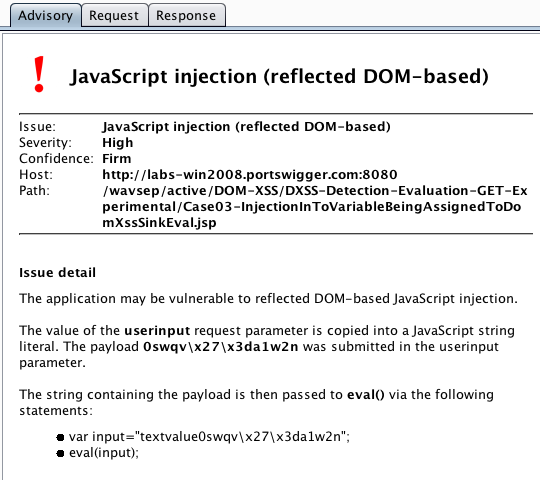Click the Issue detail heading
Image resolution: width=540 pixels, height=480 pixels.
point(58,273)
